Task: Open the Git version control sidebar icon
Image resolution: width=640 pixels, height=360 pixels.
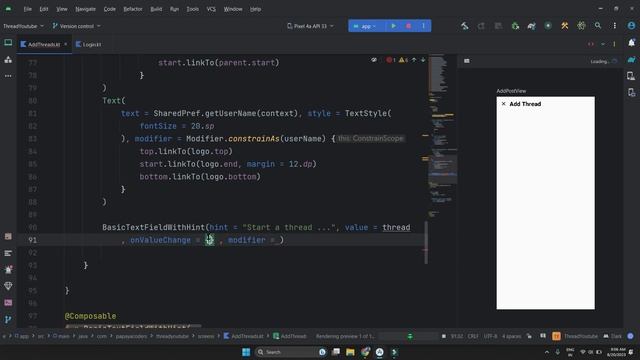Action: coord(8,320)
